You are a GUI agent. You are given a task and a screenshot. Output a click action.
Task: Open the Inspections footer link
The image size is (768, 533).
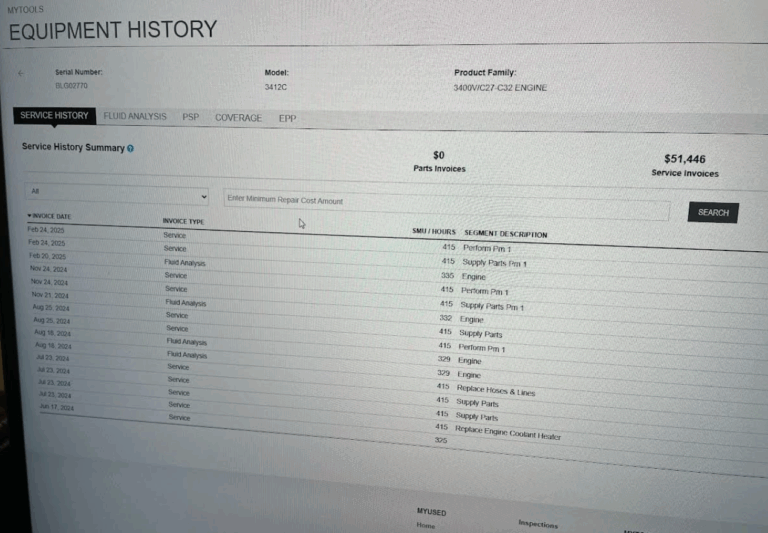pos(538,524)
